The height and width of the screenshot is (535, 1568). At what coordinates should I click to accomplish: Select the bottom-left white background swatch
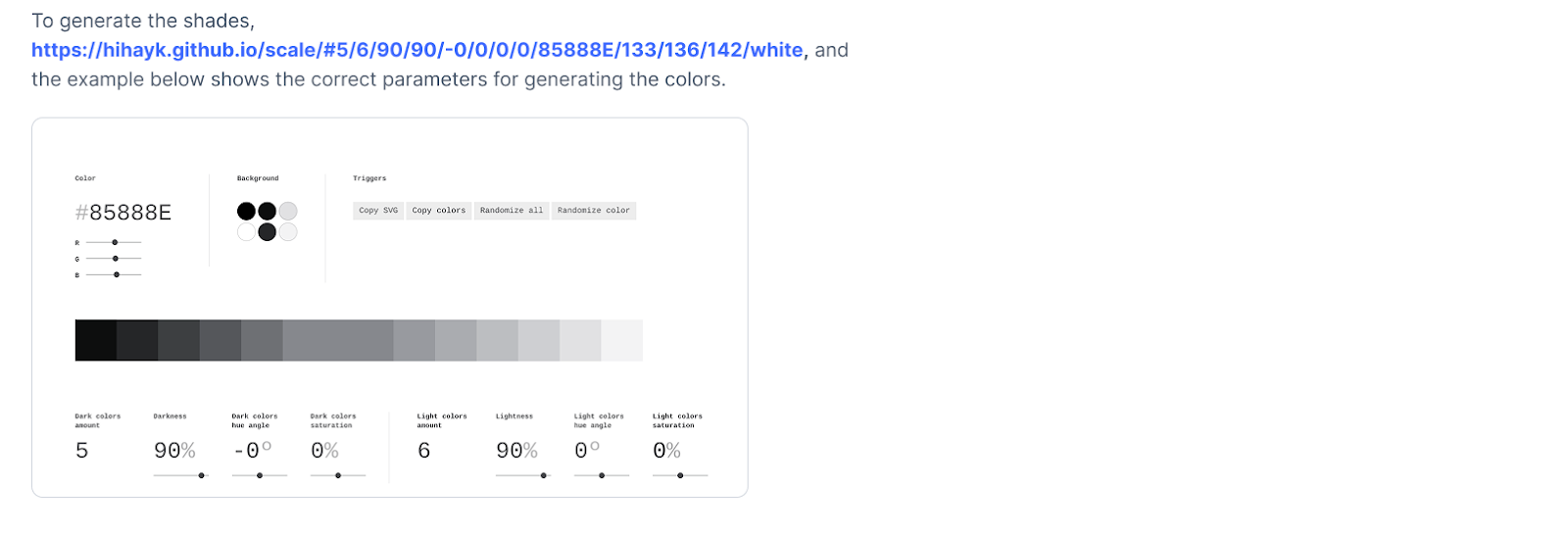point(246,232)
